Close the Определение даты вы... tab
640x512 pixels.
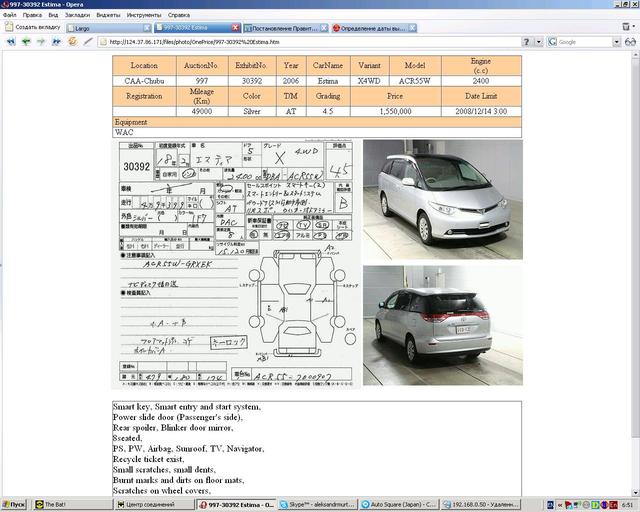coord(412,28)
